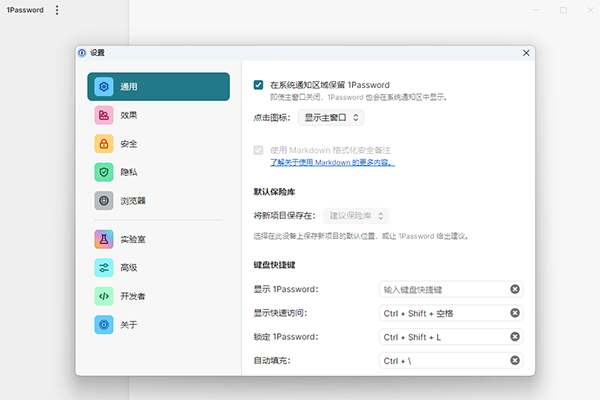Open the 实验室 settings tab
This screenshot has width=600, height=400.
pos(158,239)
